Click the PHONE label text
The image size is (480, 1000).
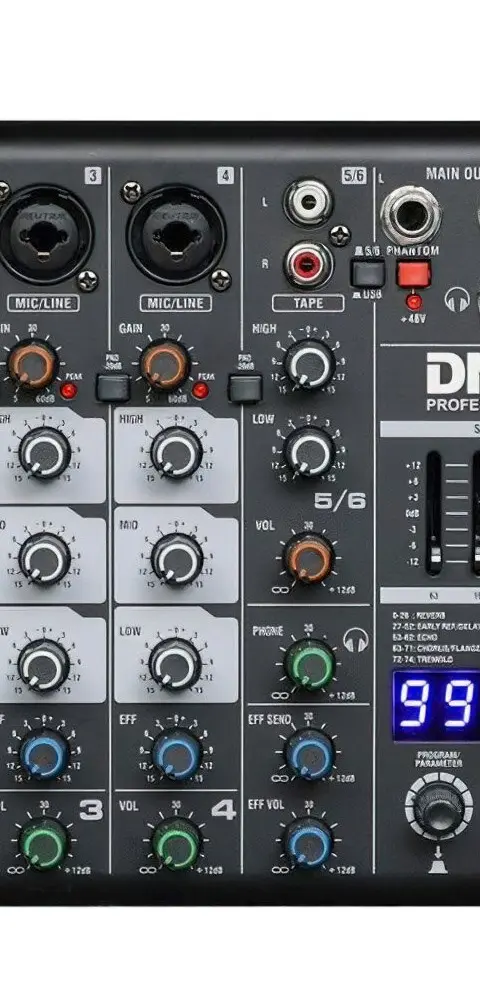pyautogui.click(x=268, y=631)
